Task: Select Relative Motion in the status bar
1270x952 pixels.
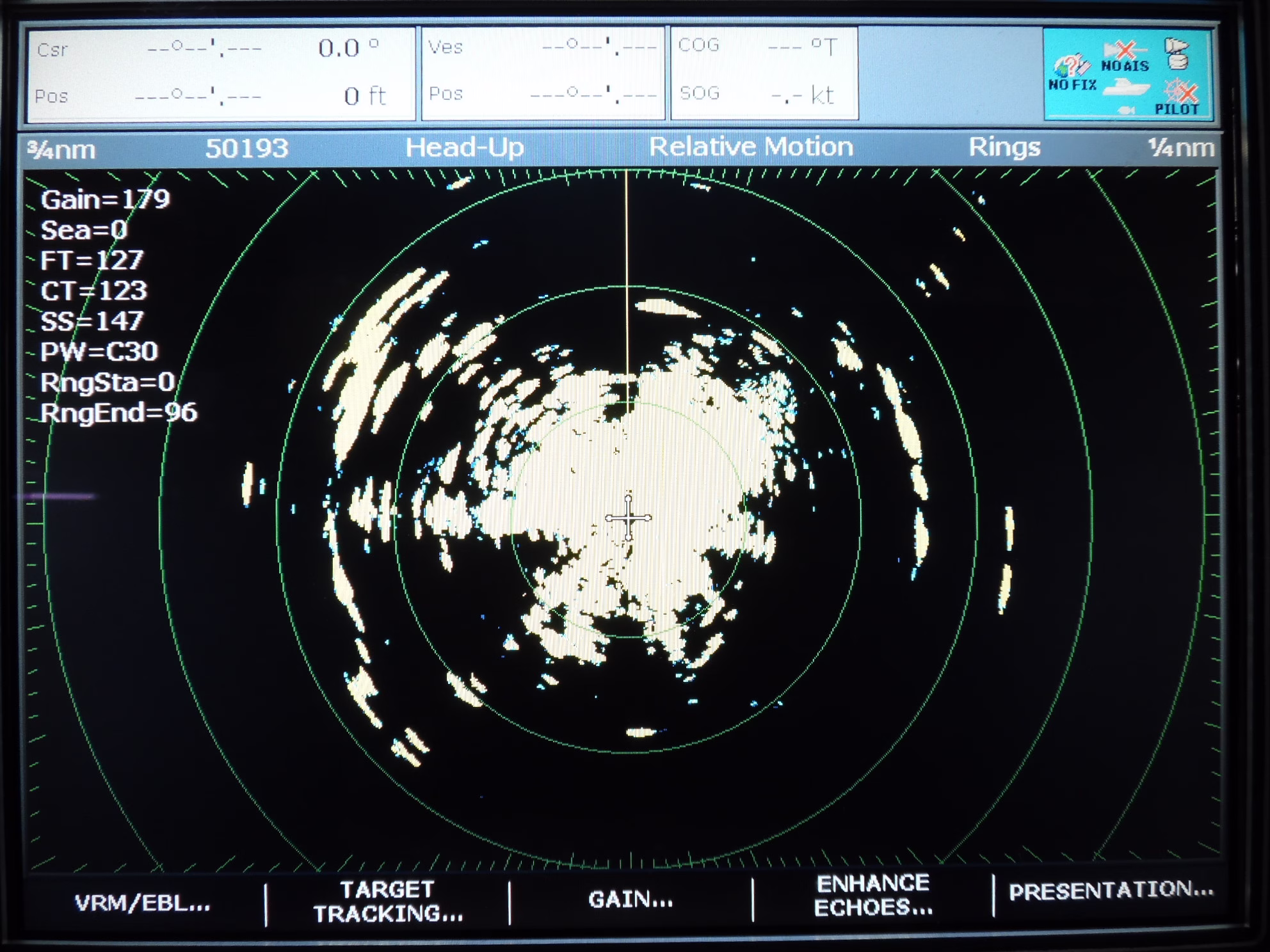Action: 751,147
